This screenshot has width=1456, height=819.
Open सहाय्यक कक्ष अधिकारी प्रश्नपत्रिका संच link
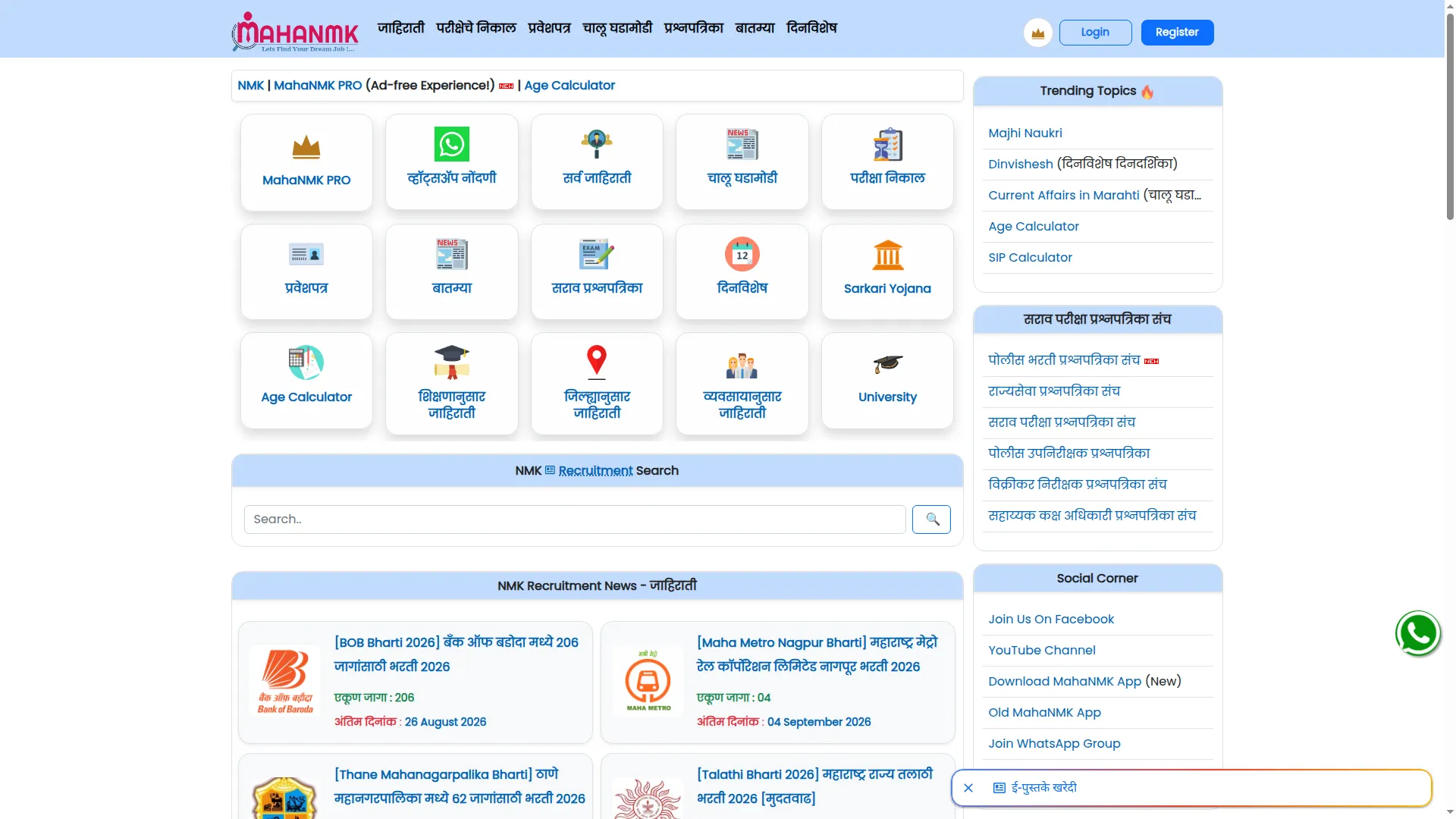pyautogui.click(x=1092, y=516)
